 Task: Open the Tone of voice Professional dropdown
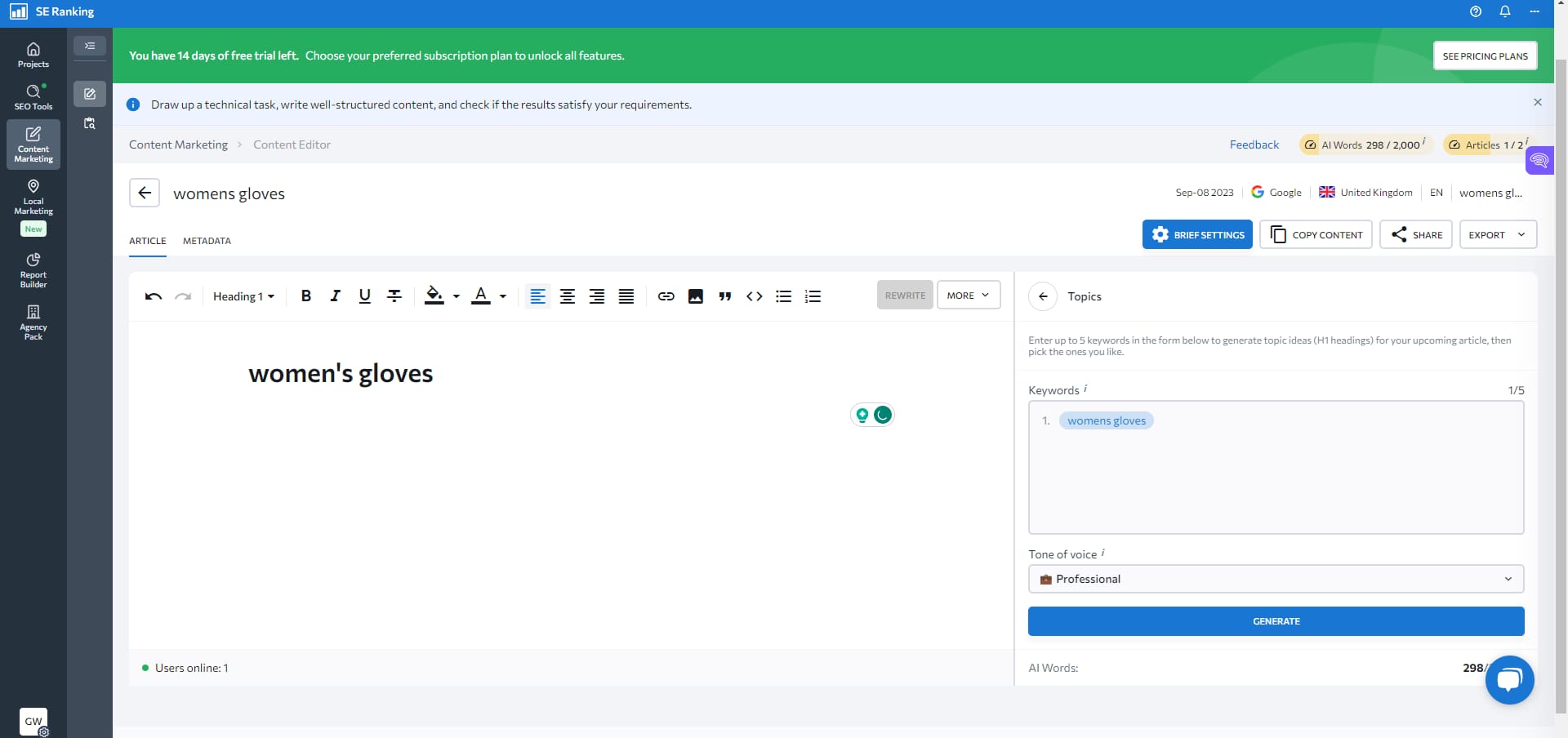tap(1276, 579)
